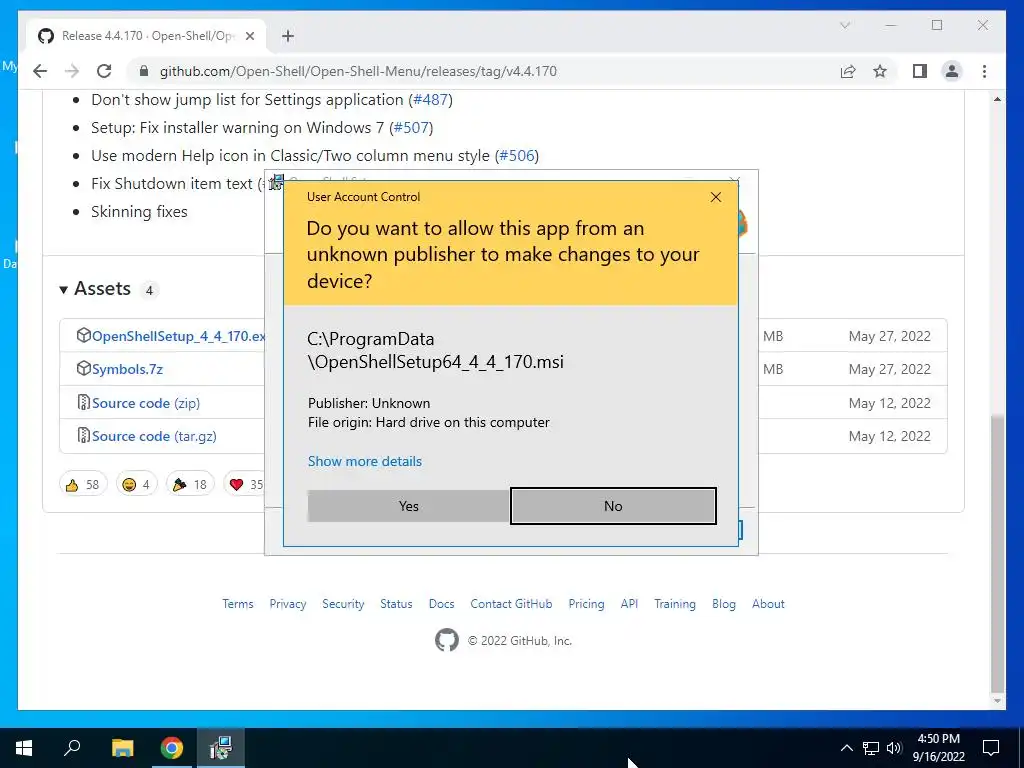Toggle the Chrome side panel icon
The image size is (1024, 768).
[920, 71]
